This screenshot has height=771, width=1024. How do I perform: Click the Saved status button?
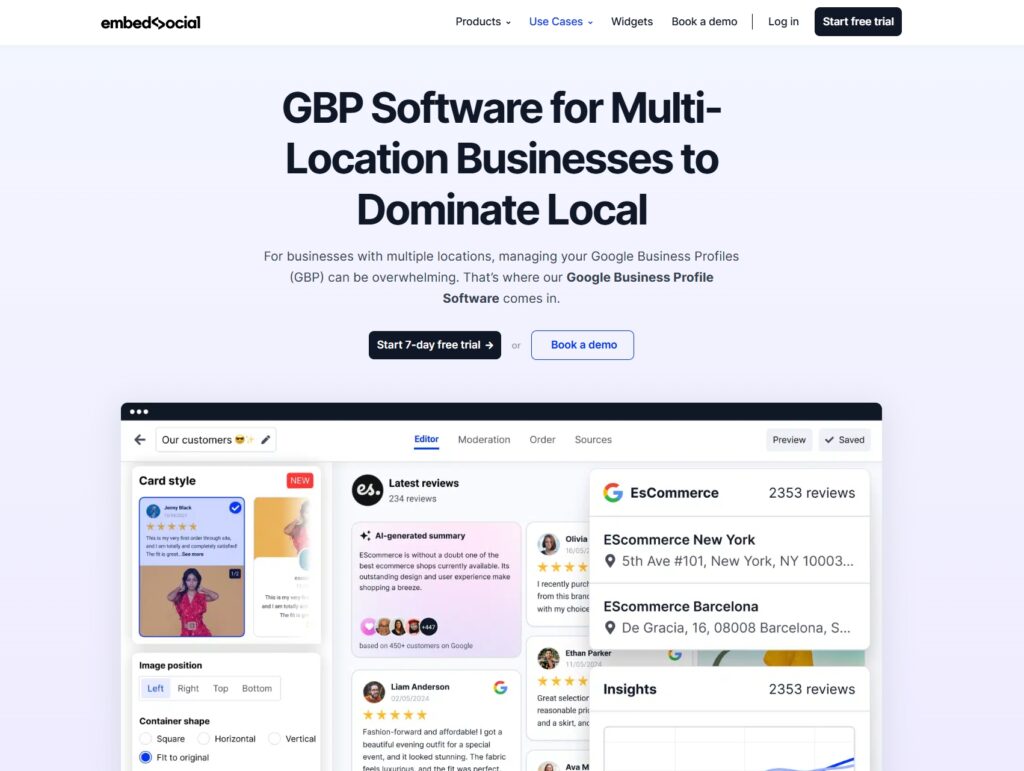click(x=844, y=439)
